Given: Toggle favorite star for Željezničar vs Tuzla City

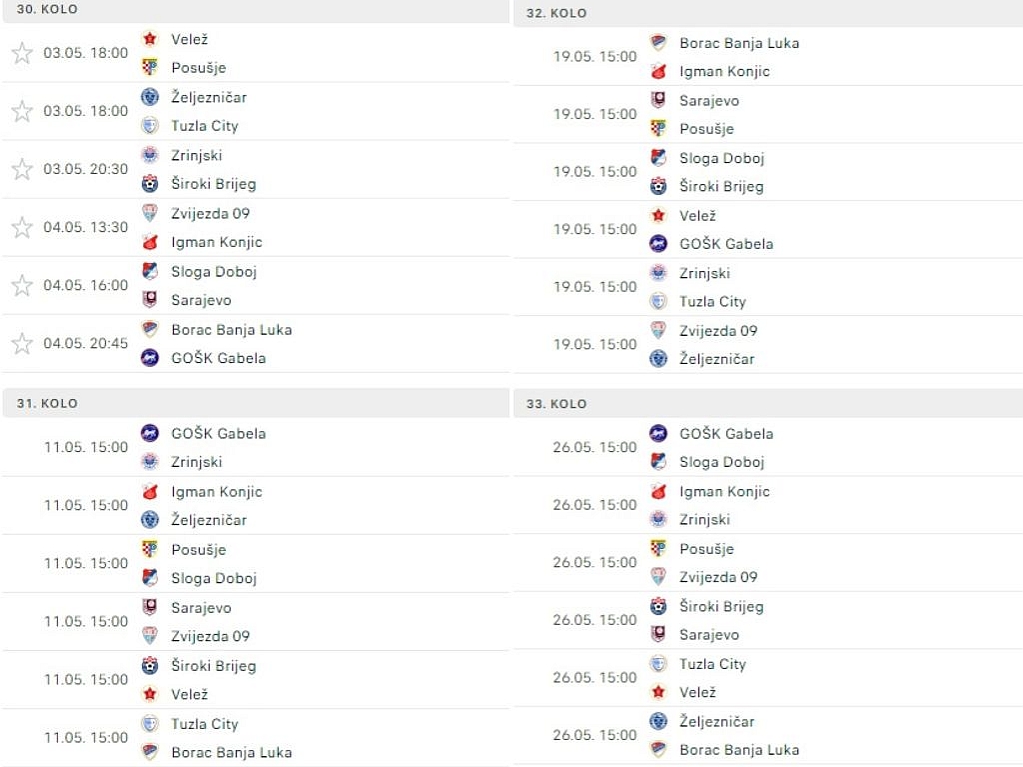Looking at the screenshot, I should 22,111.
